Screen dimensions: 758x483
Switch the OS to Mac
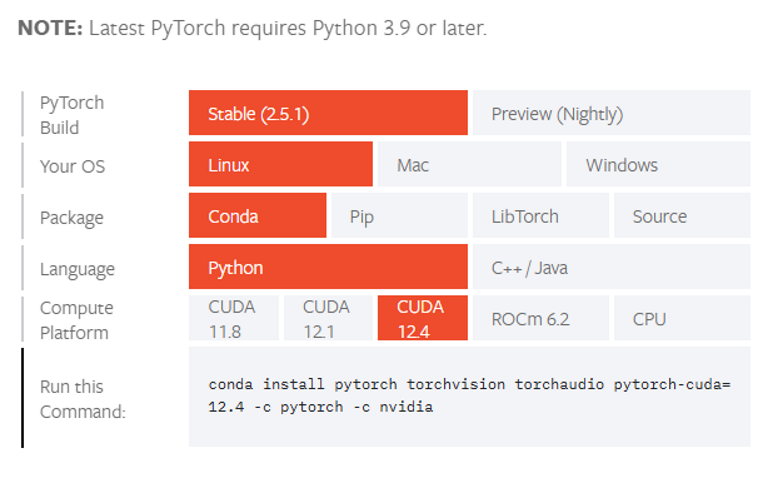click(x=468, y=165)
